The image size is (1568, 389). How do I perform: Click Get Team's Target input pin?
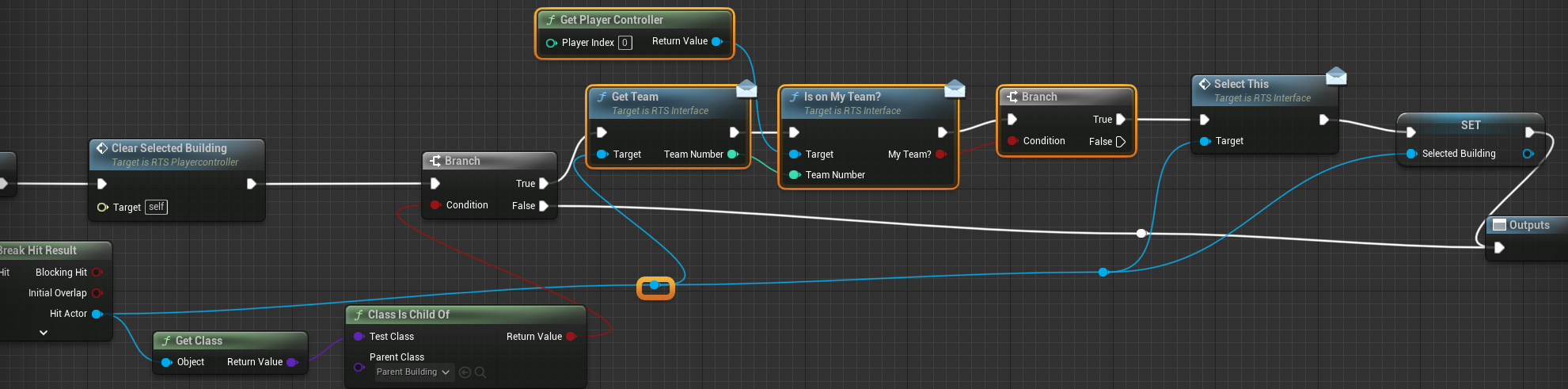pos(602,154)
